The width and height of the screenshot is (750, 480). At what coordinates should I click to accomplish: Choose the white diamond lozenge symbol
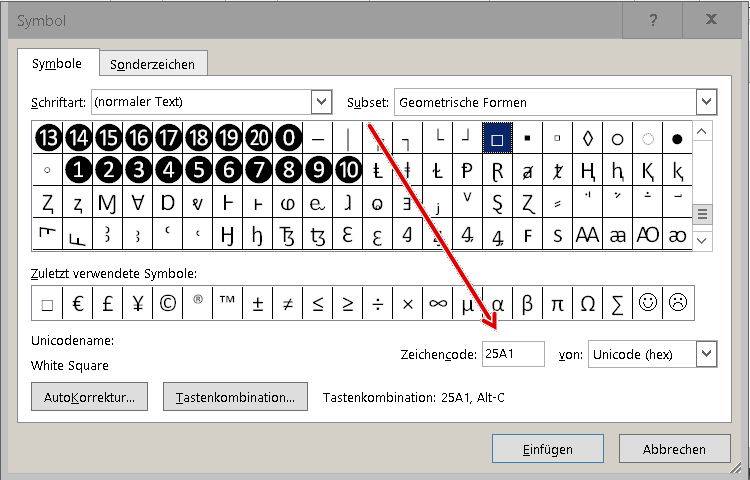[588, 139]
